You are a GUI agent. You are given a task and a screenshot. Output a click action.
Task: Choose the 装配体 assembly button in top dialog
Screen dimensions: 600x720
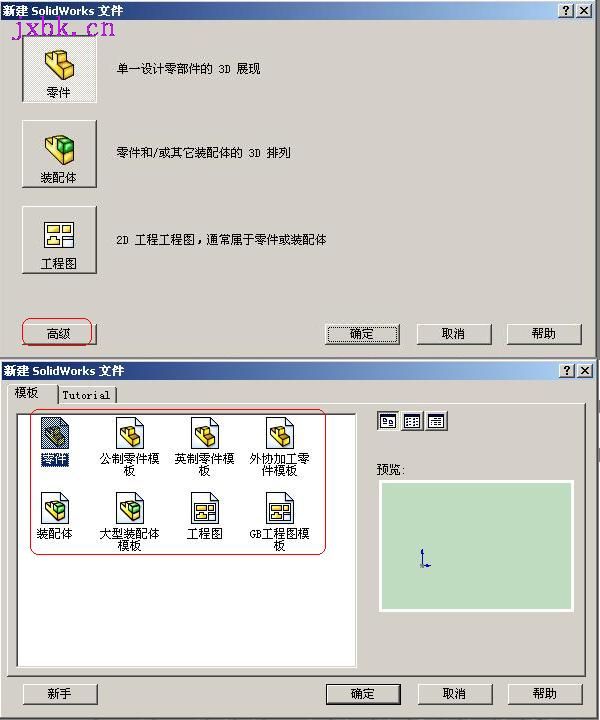click(x=59, y=154)
